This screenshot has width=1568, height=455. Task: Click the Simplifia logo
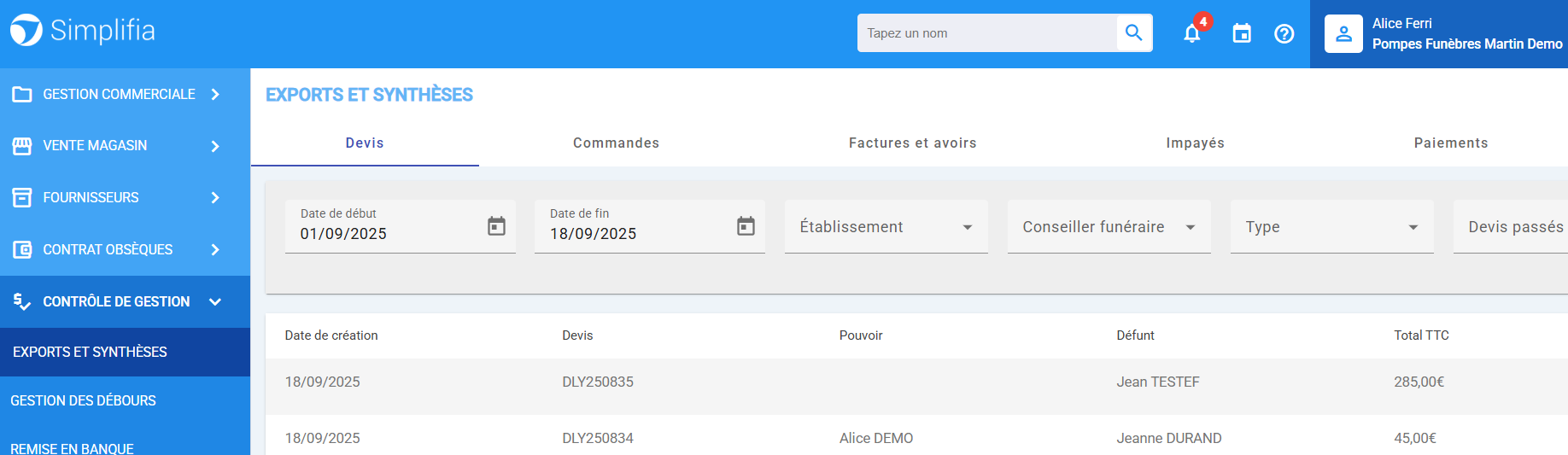[83, 31]
